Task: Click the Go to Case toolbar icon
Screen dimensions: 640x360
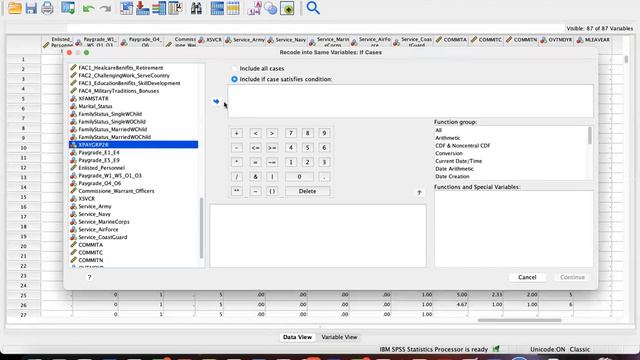Action: pos(127,8)
